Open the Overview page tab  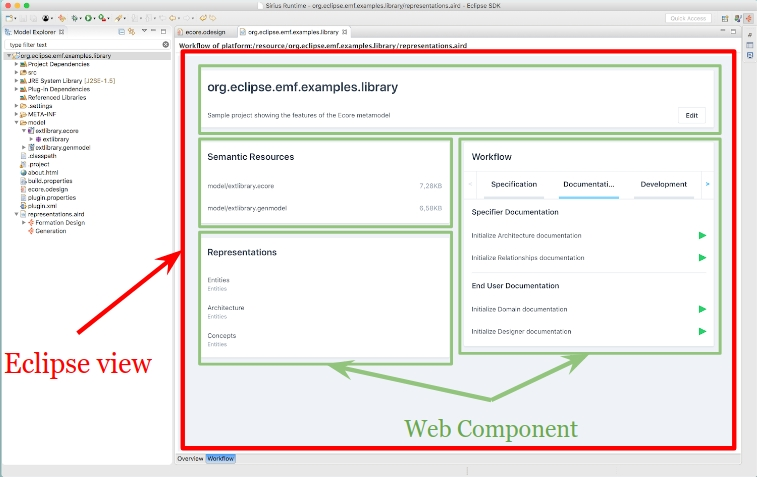tap(190, 459)
